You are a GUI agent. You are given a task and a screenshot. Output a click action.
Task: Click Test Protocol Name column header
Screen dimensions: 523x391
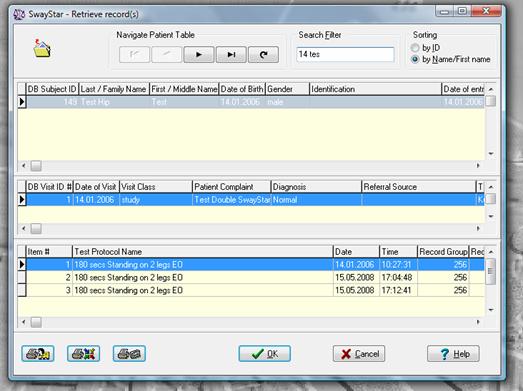pyautogui.click(x=202, y=252)
